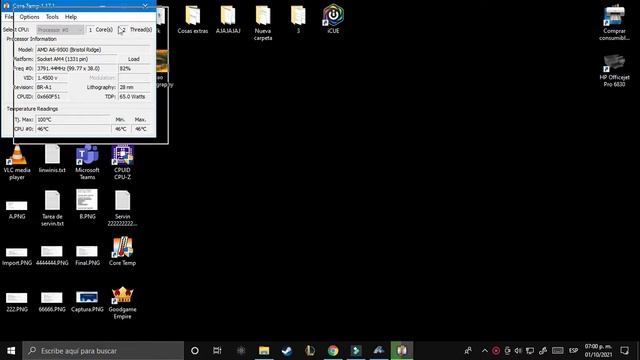Image resolution: width=640 pixels, height=360 pixels.
Task: Click the Freq #0 value 3791.44MHz
Action: 76,69
